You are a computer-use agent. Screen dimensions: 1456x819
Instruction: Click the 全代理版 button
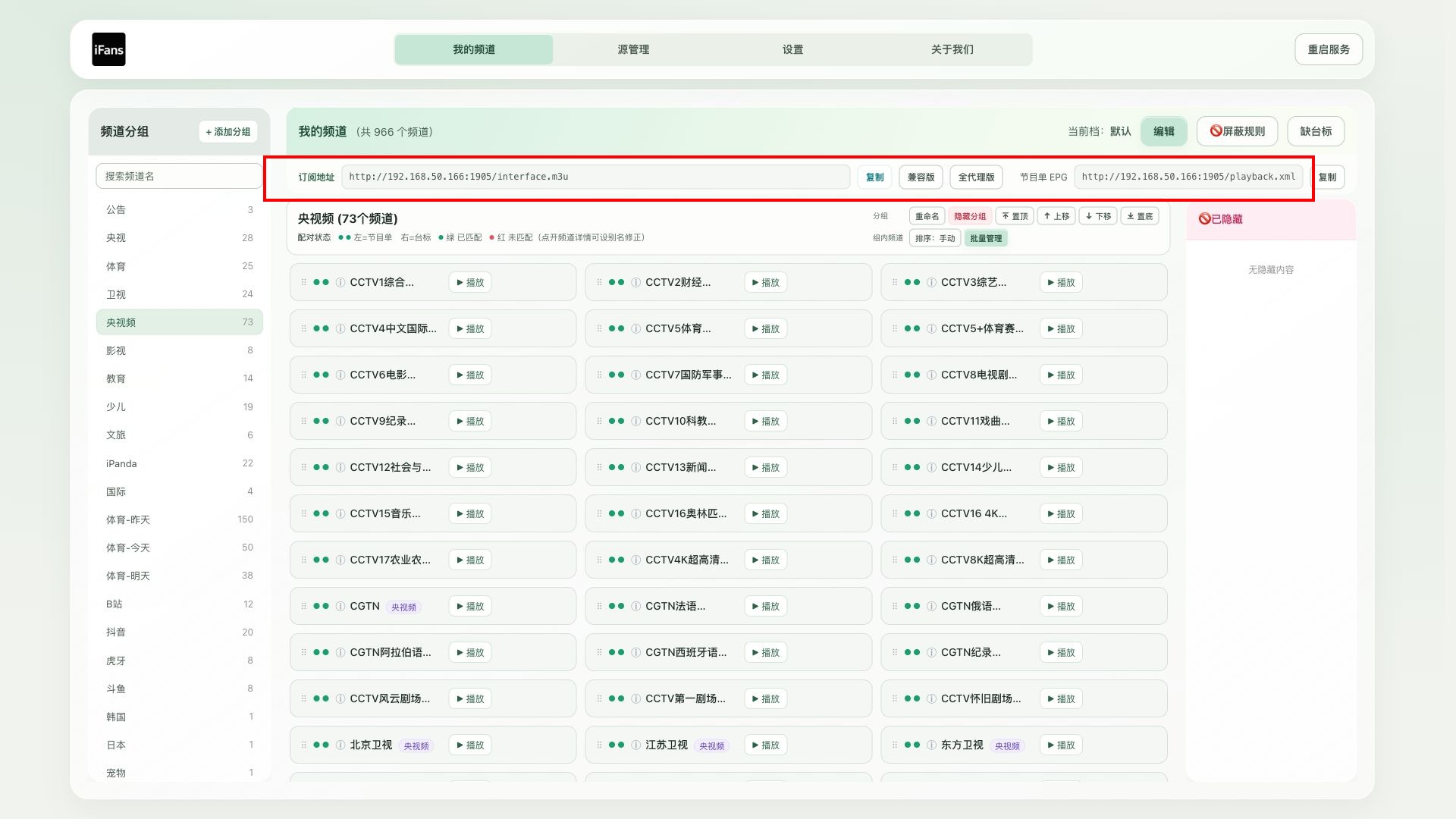click(976, 177)
